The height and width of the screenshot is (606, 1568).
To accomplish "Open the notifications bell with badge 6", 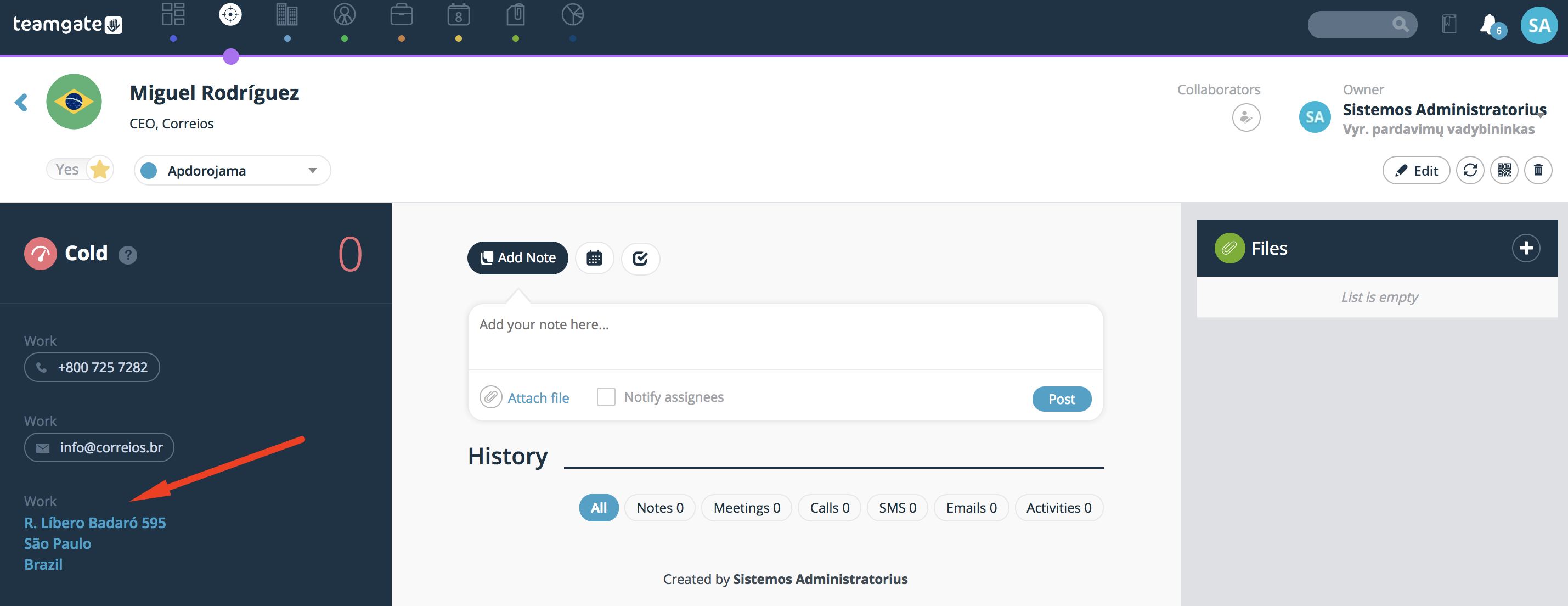I will (x=1492, y=26).
